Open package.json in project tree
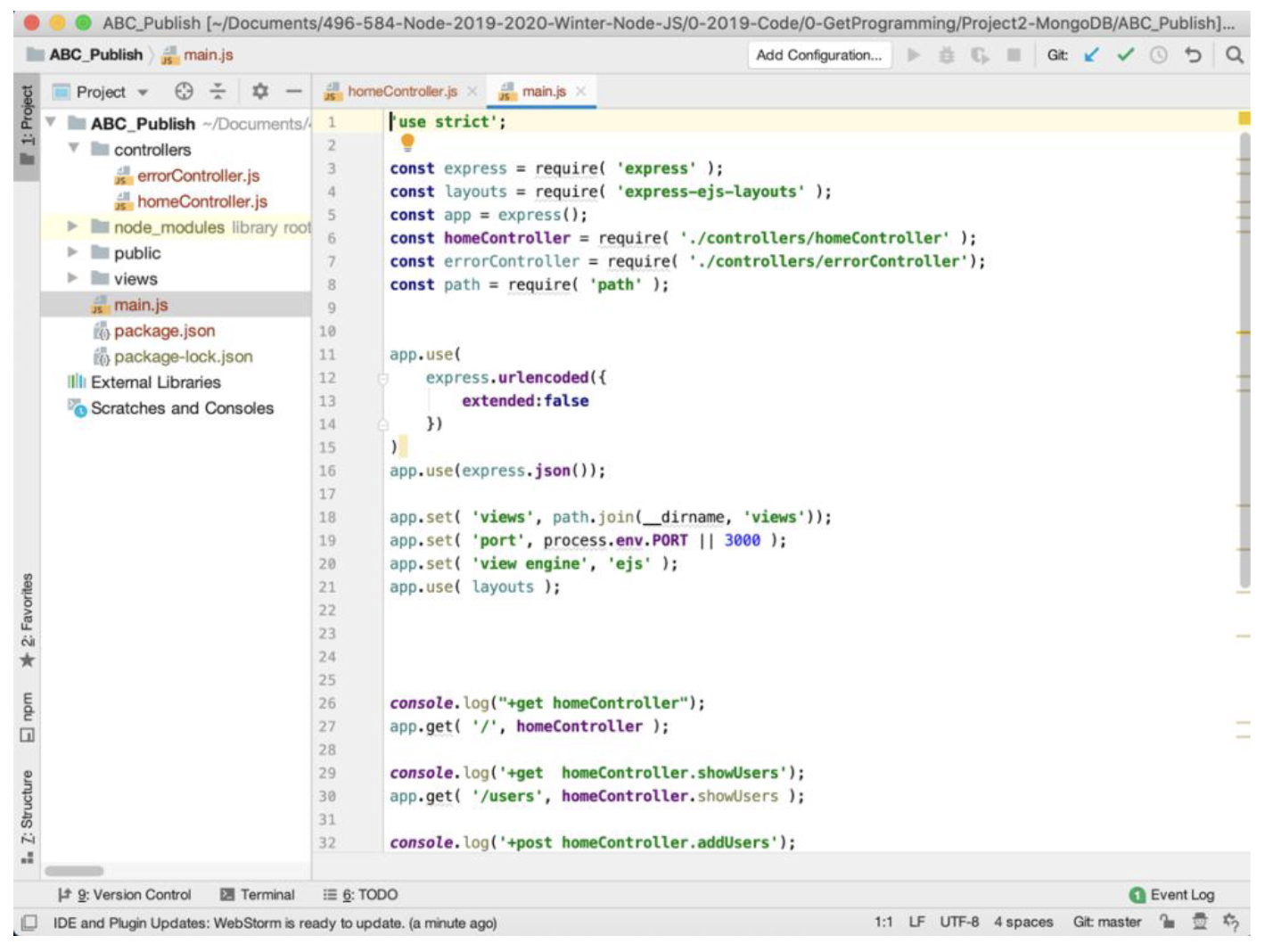Screen dimensions: 1273x952 click(164, 331)
